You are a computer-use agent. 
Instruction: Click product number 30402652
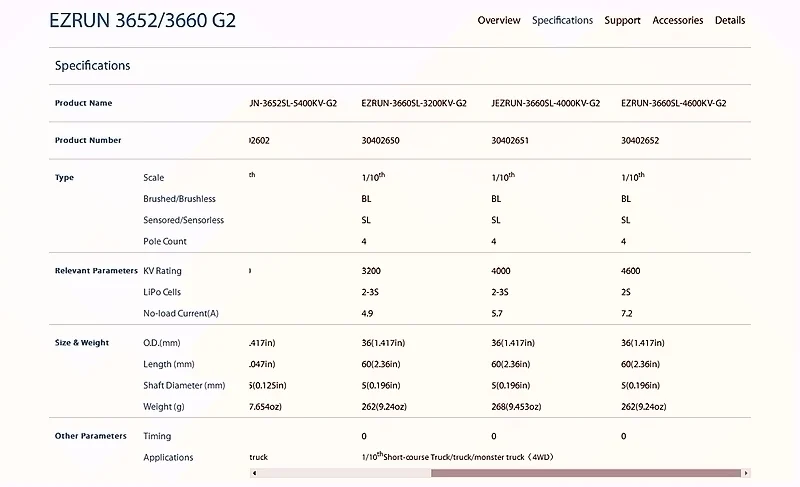coord(640,140)
